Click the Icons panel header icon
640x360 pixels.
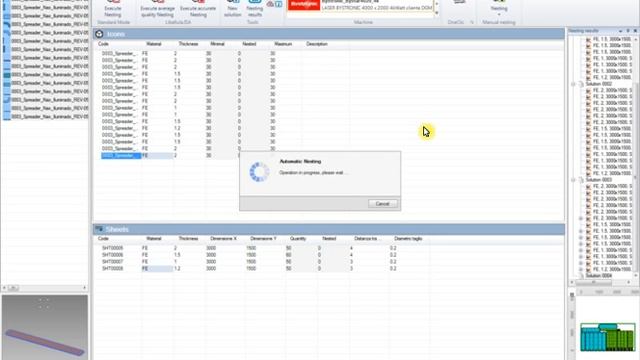(x=99, y=34)
